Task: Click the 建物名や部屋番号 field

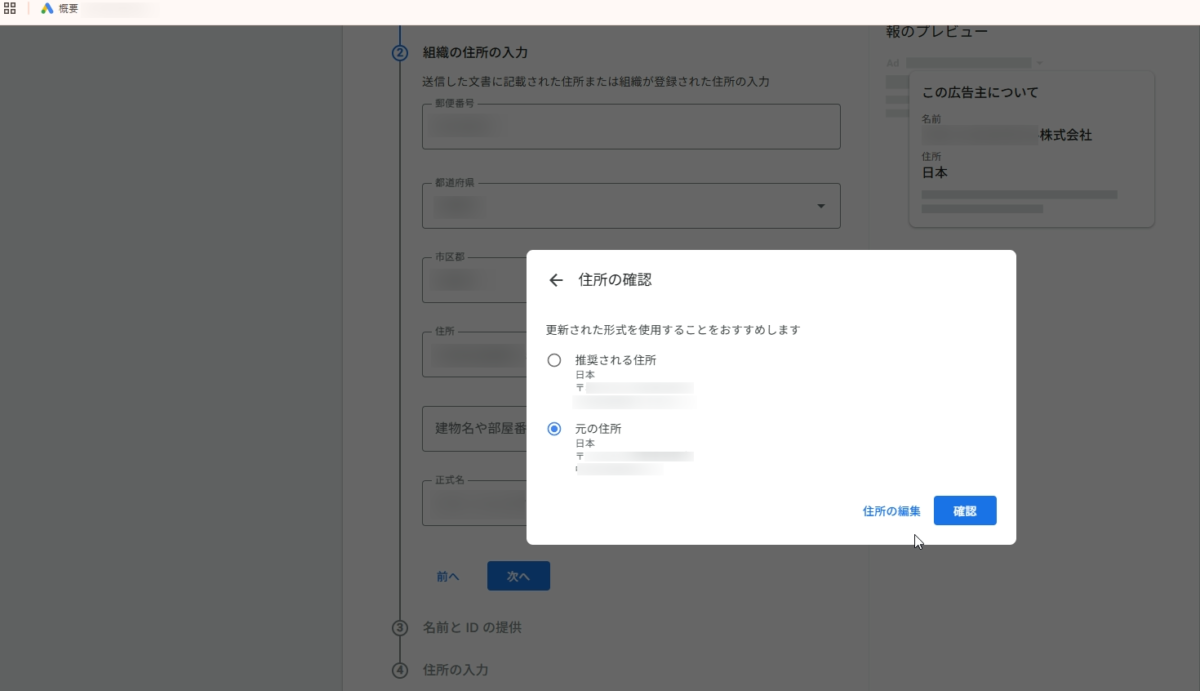Action: [x=474, y=428]
